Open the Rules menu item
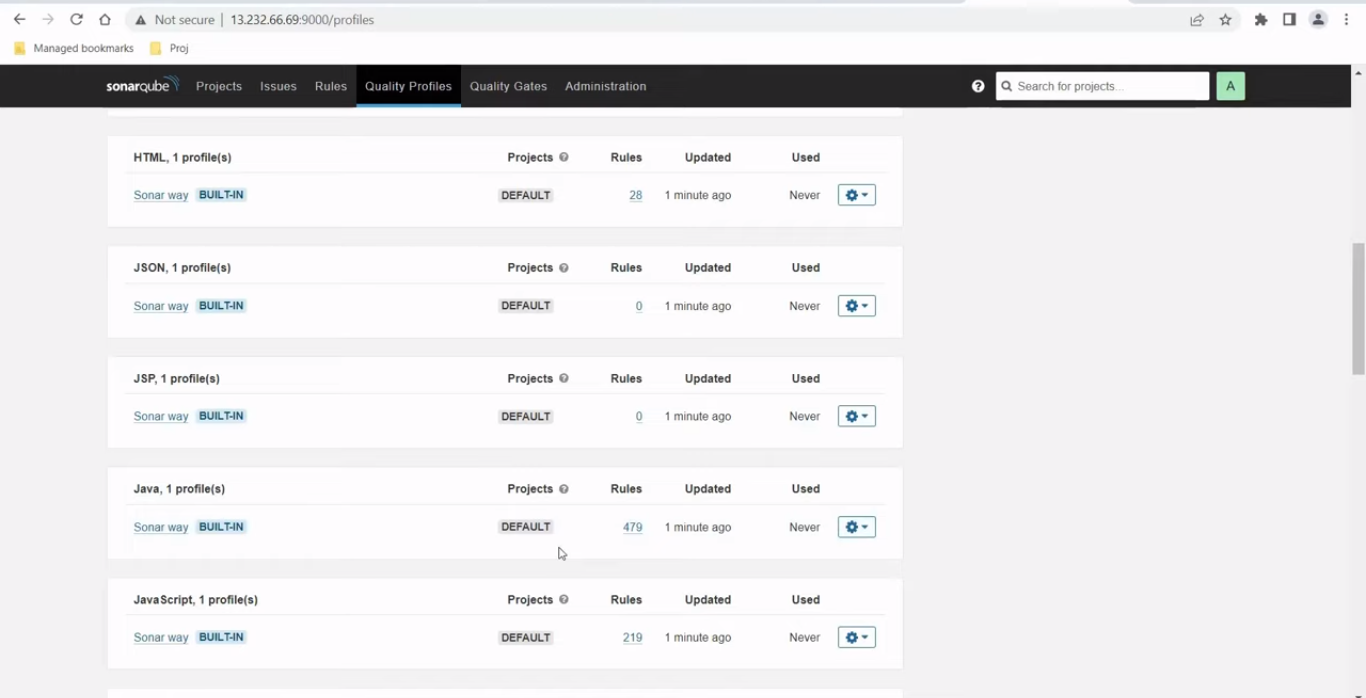The width and height of the screenshot is (1366, 698). pos(330,86)
